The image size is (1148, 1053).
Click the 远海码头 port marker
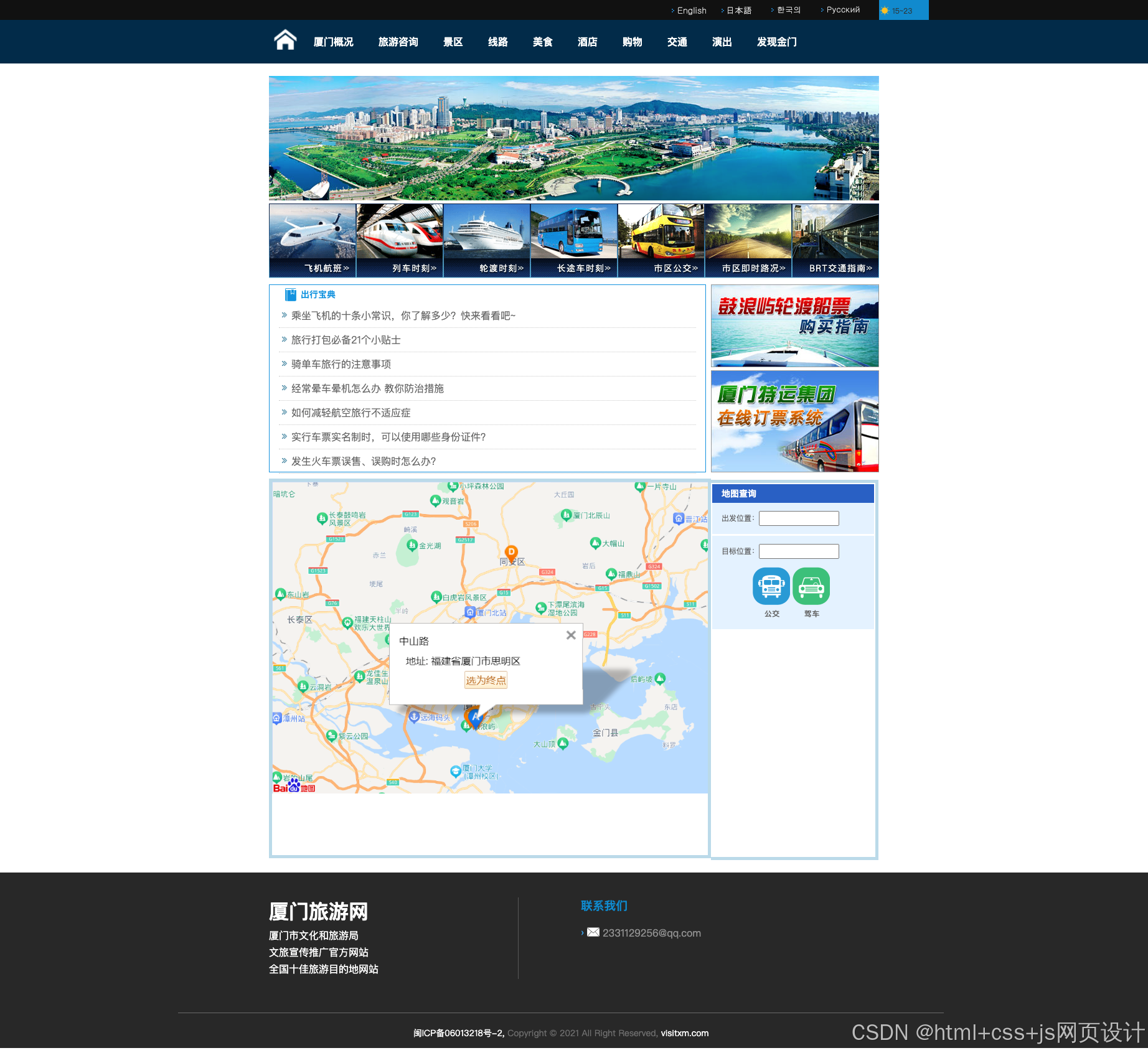click(414, 717)
